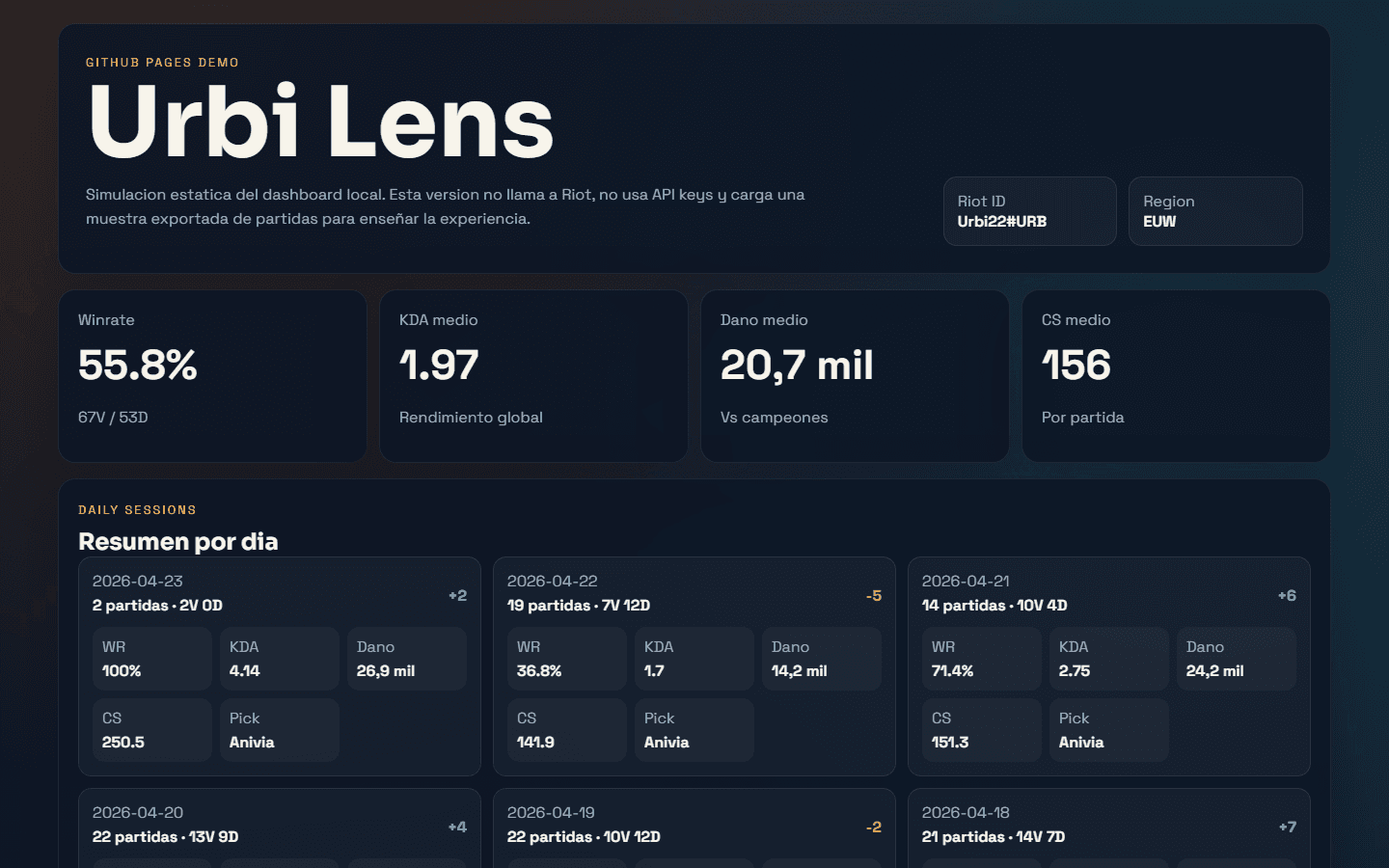Click the DAILY SESSIONS label

click(x=137, y=510)
